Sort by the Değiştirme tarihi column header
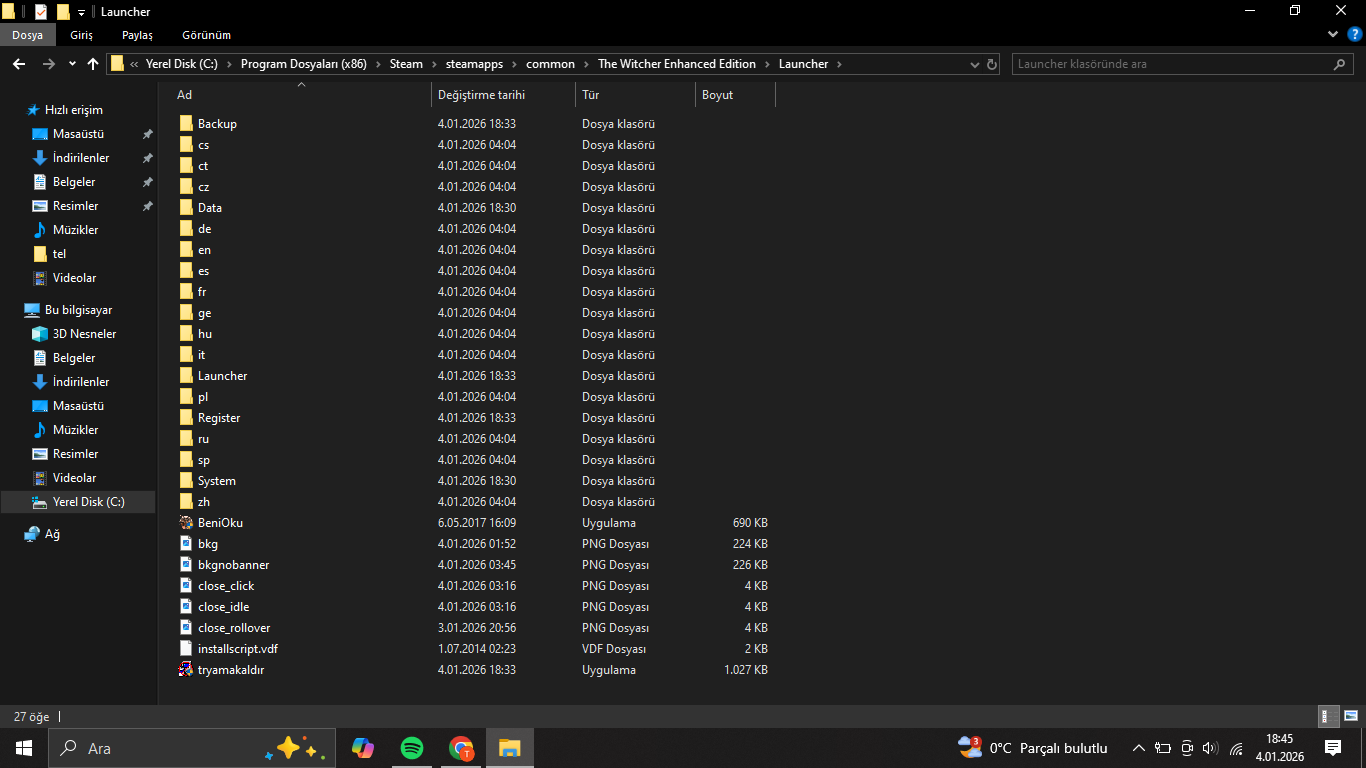 click(x=503, y=95)
